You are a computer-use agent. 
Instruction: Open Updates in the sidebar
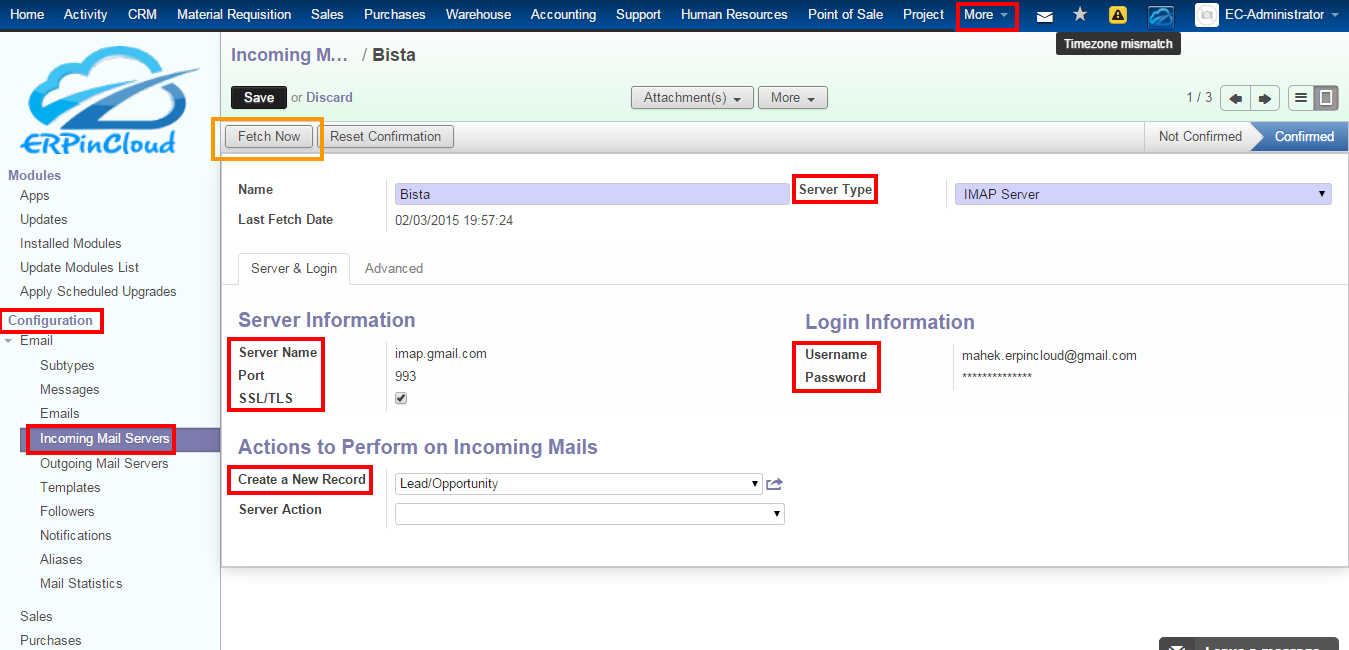44,220
